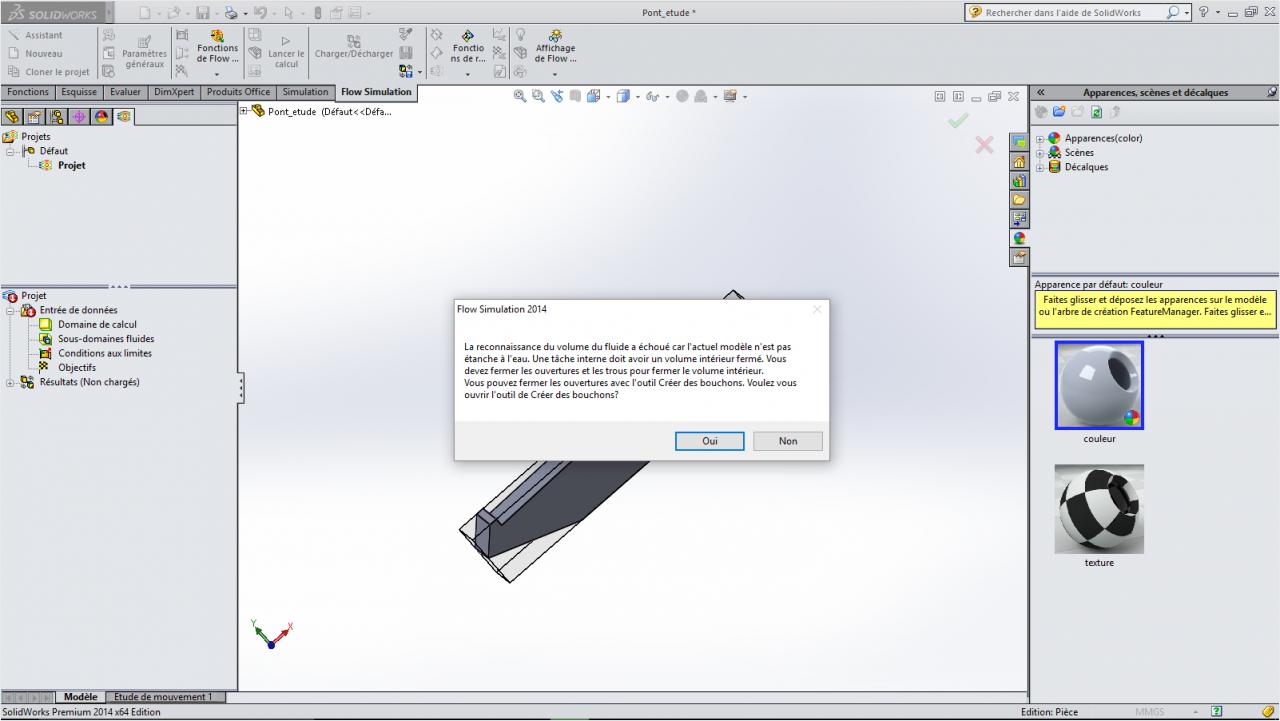Switch to Etude de mouvement 1 tab
Viewport: 1280px width, 721px height.
point(165,697)
